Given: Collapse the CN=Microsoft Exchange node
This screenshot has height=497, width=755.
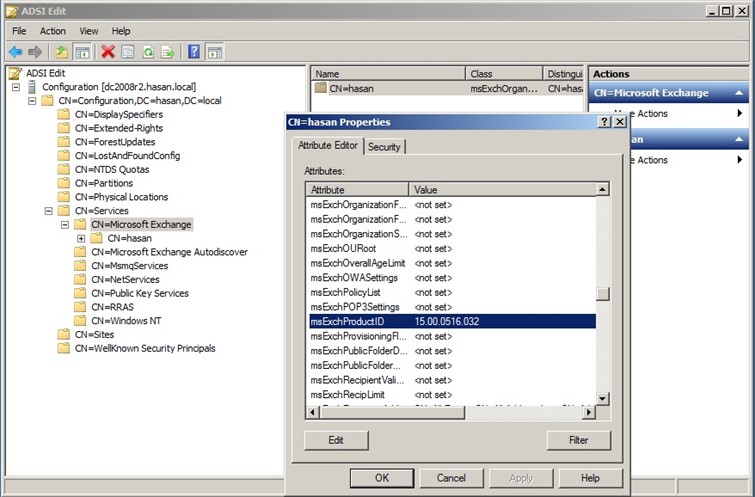Looking at the screenshot, I should point(65,225).
